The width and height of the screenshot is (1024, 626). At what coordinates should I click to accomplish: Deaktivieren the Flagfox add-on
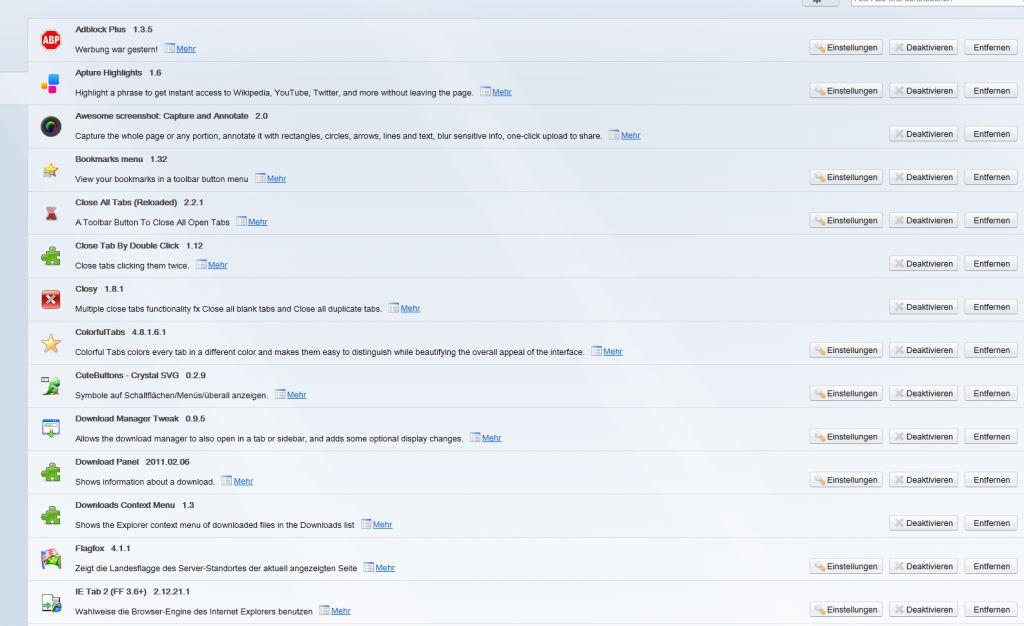(x=923, y=567)
